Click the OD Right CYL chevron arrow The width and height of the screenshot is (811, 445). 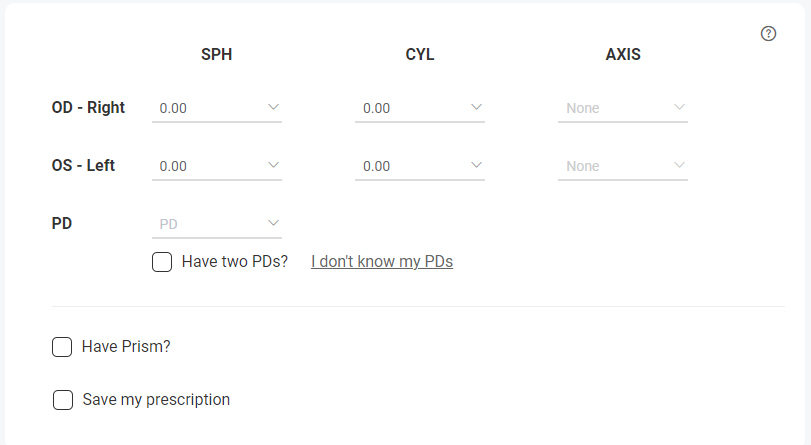pyautogui.click(x=476, y=107)
